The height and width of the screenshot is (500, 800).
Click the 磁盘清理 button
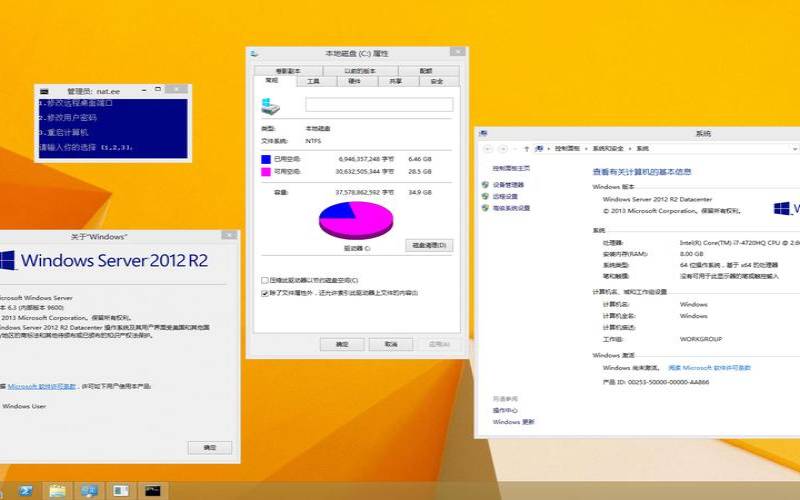pos(429,245)
